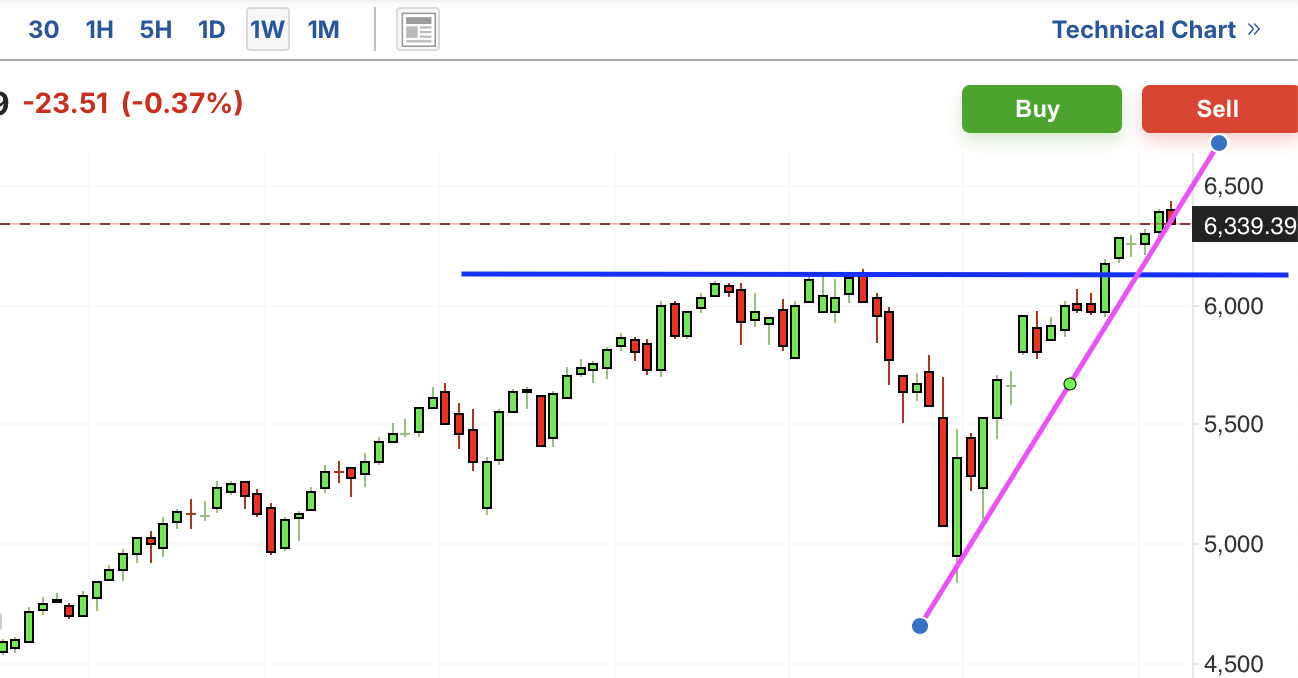Click the data table view icon
The height and width of the screenshot is (678, 1298).
click(x=418, y=30)
